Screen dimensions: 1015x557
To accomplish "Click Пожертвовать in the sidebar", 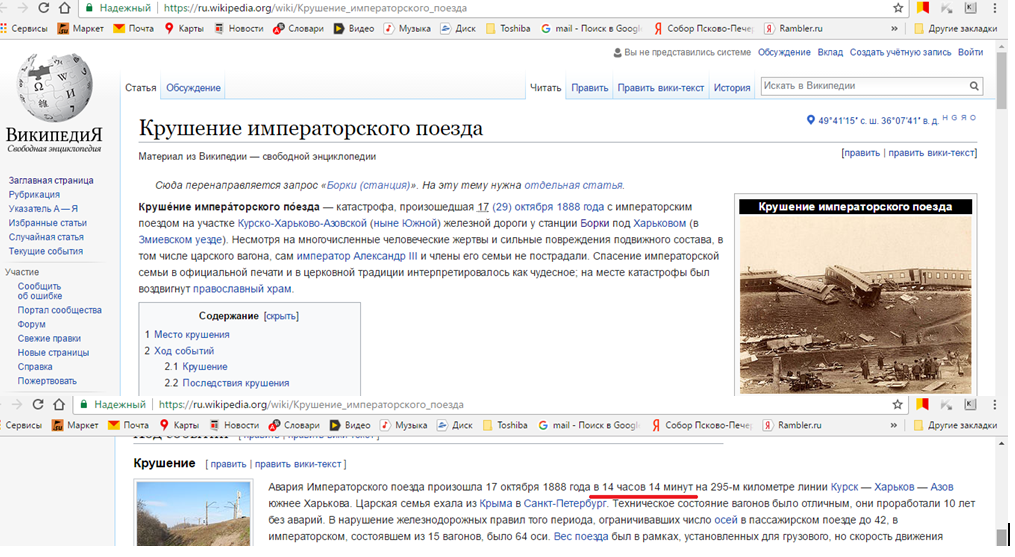I will pyautogui.click(x=47, y=381).
